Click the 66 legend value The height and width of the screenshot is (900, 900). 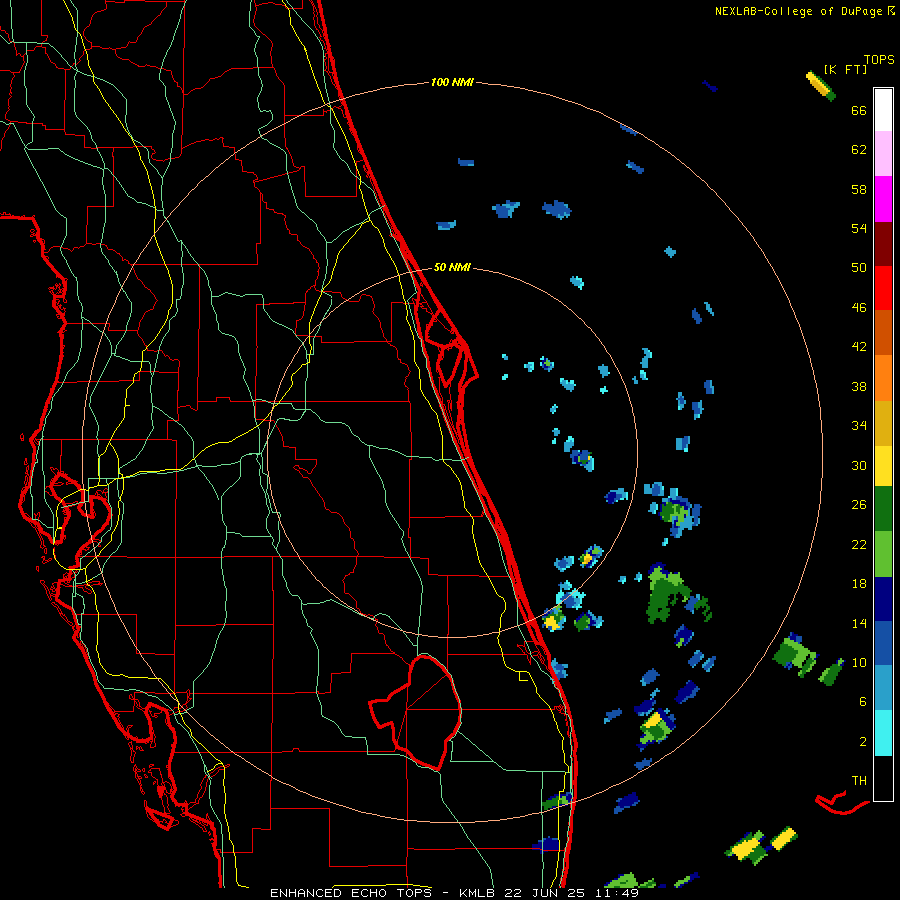click(859, 111)
